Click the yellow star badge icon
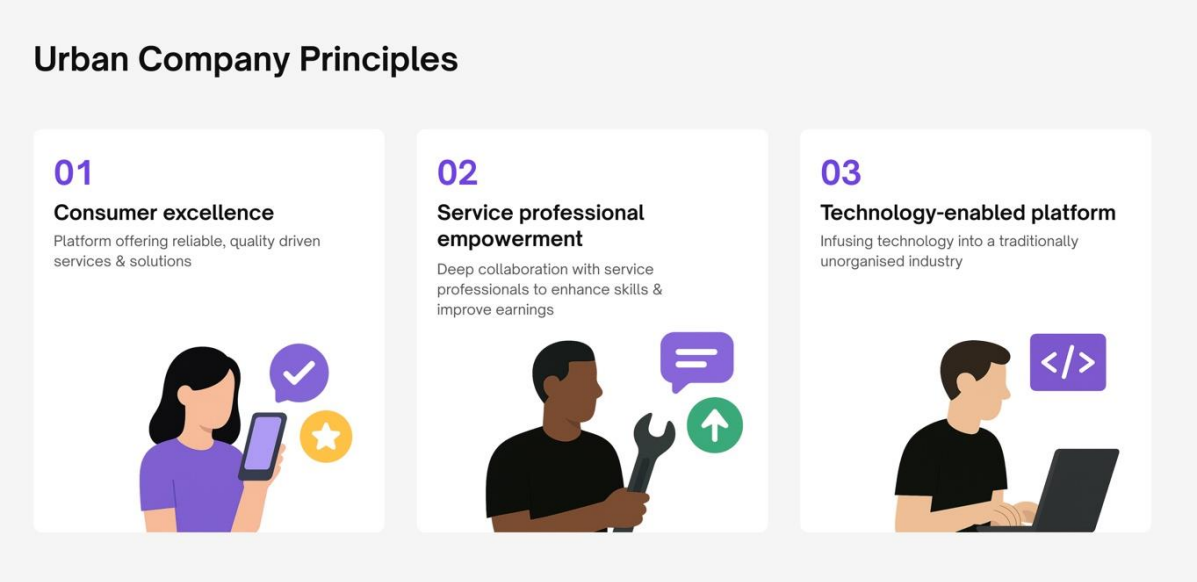Screen dimensions: 1197x582 (326, 436)
